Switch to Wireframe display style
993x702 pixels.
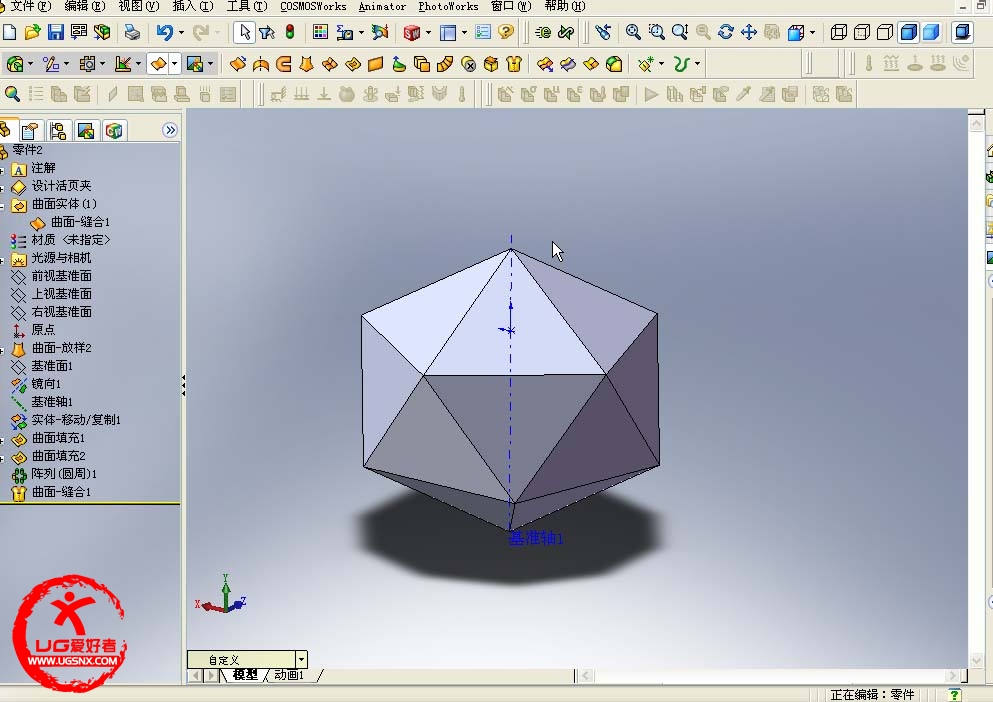(x=838, y=32)
